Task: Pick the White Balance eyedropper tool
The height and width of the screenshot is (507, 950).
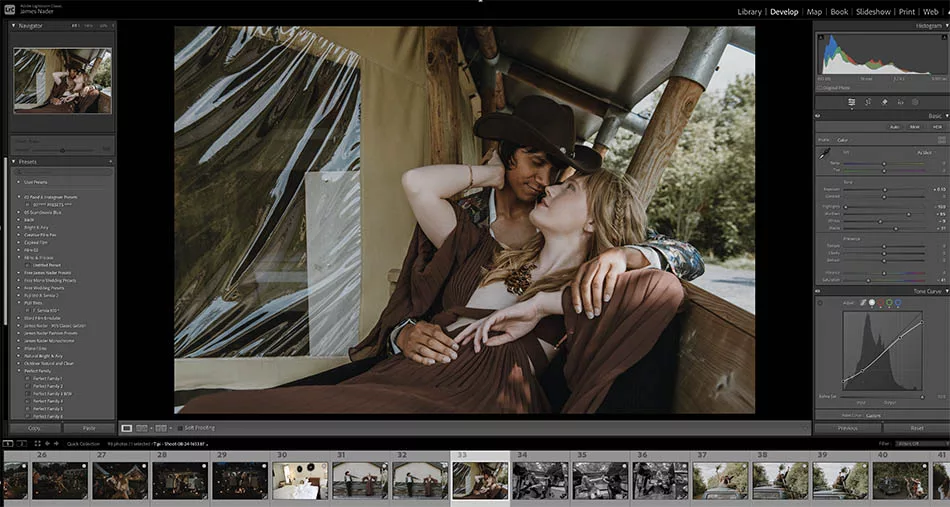Action: pyautogui.click(x=825, y=154)
